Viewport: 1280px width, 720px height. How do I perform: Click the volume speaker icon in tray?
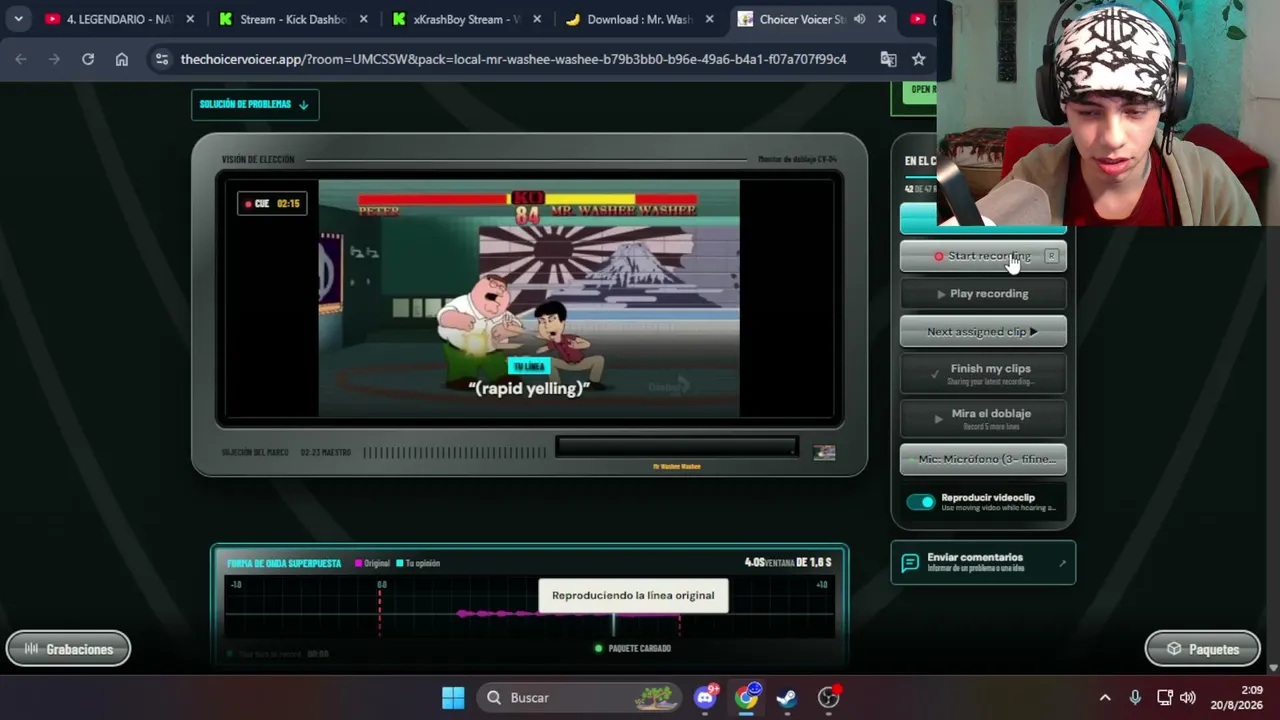[x=1188, y=697]
